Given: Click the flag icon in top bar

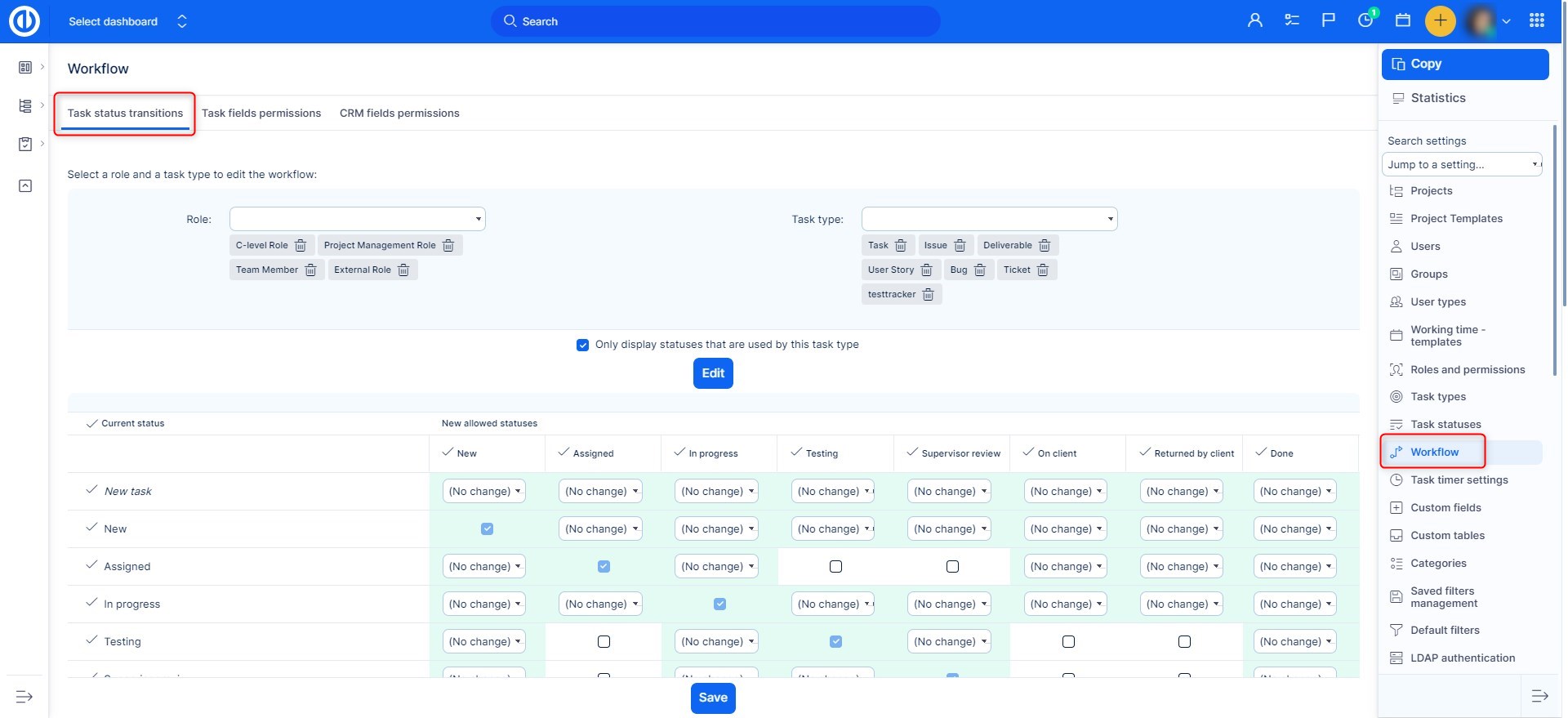Looking at the screenshot, I should (1329, 20).
